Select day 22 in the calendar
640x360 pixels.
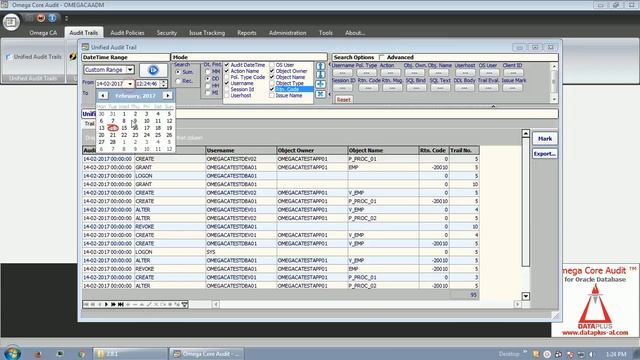click(x=124, y=135)
